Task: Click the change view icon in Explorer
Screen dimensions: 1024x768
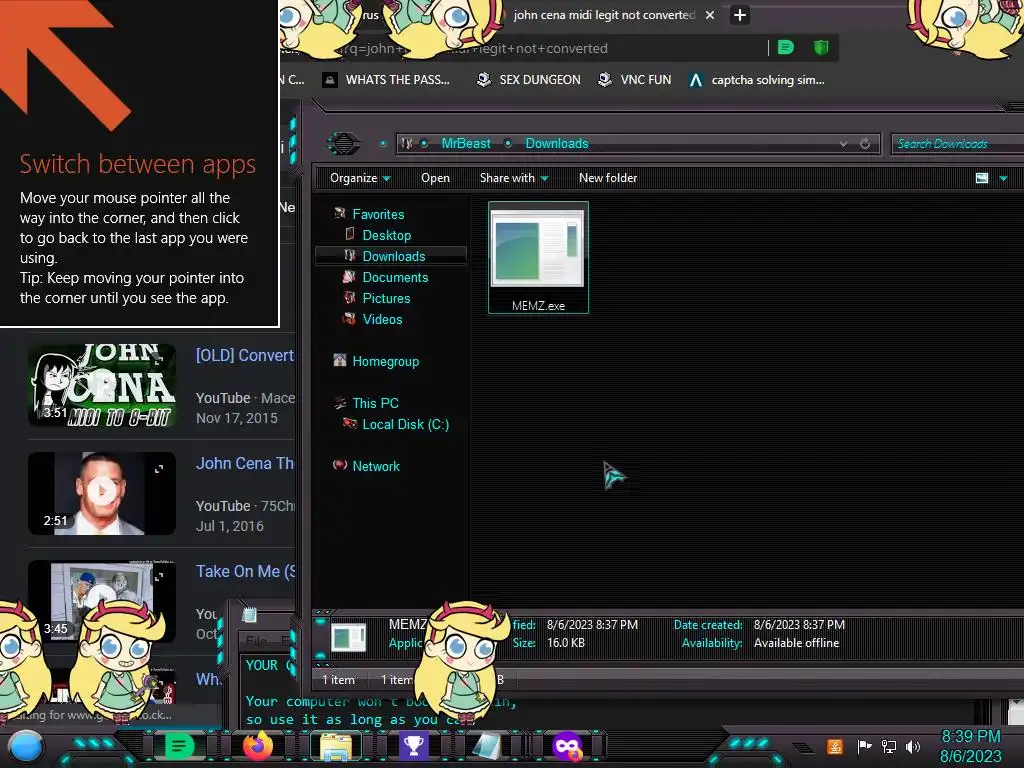Action: point(982,178)
